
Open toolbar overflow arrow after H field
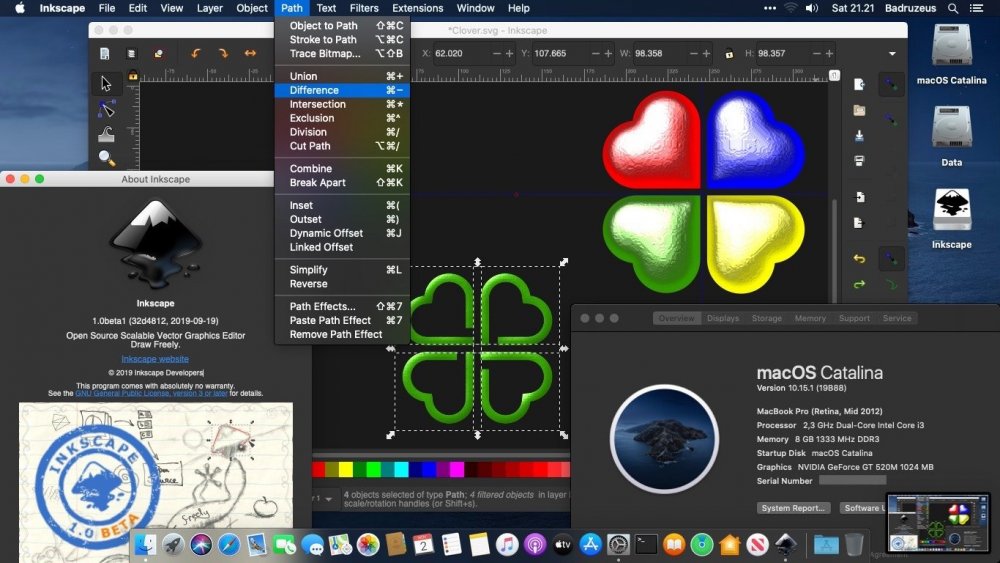pos(892,54)
